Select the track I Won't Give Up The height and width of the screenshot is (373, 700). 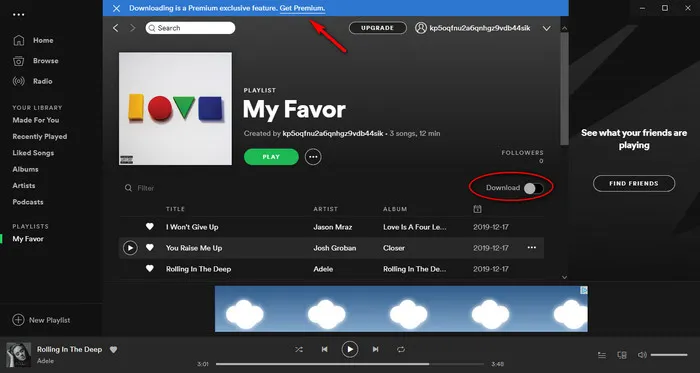pyautogui.click(x=192, y=227)
